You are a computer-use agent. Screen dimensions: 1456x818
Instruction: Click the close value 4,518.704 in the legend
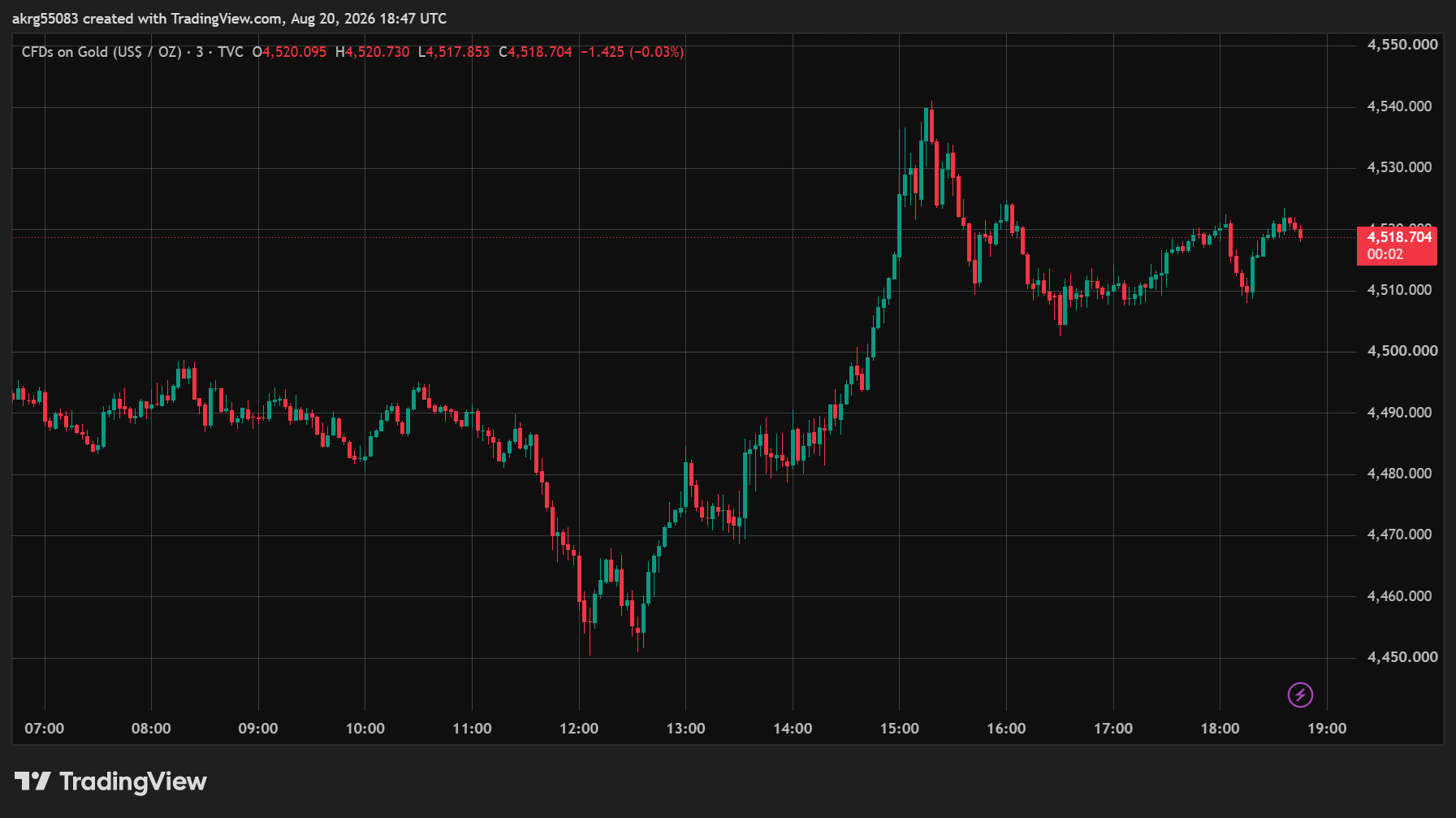[x=540, y=52]
